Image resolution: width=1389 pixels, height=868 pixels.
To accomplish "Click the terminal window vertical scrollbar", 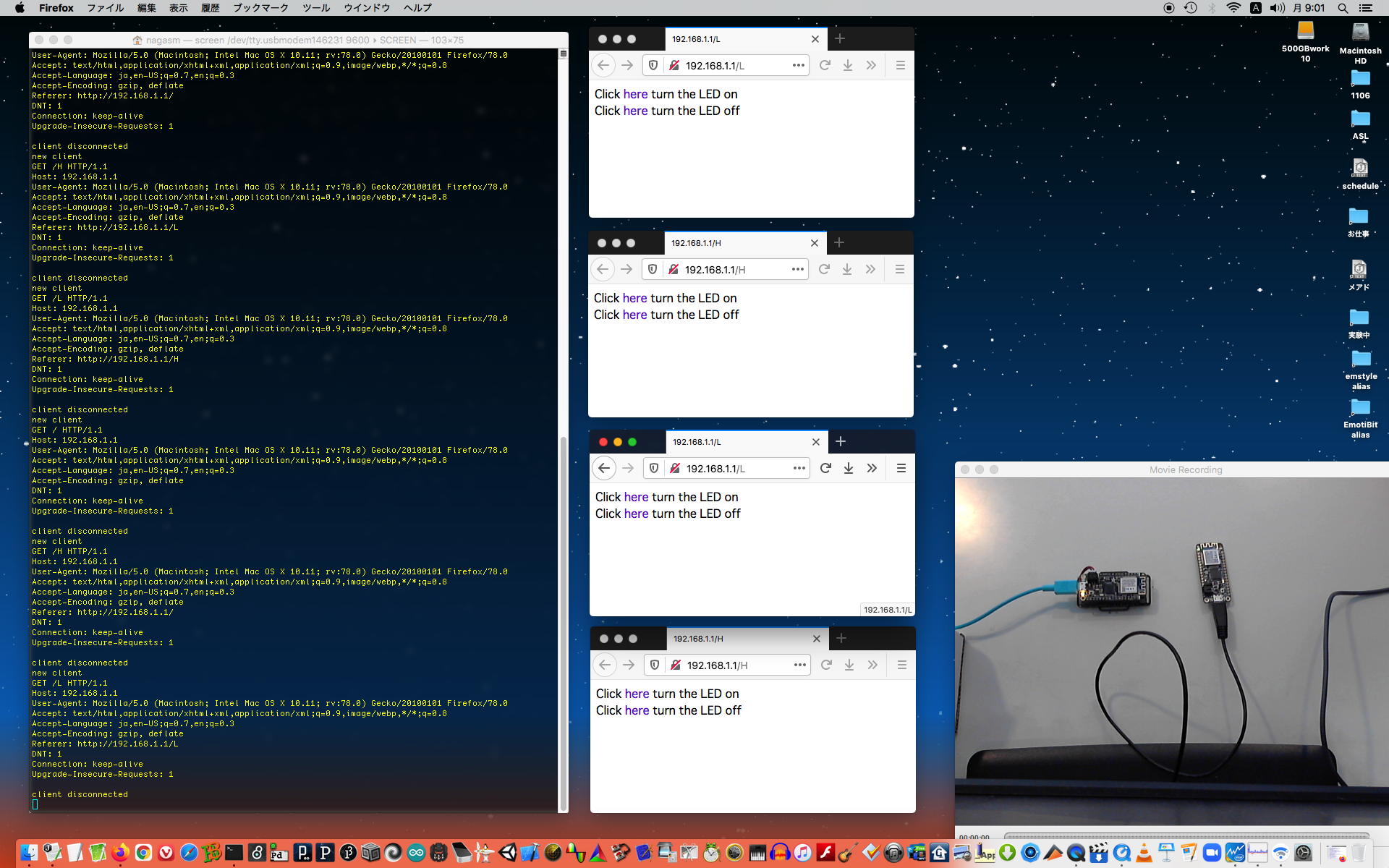I will coord(564,622).
